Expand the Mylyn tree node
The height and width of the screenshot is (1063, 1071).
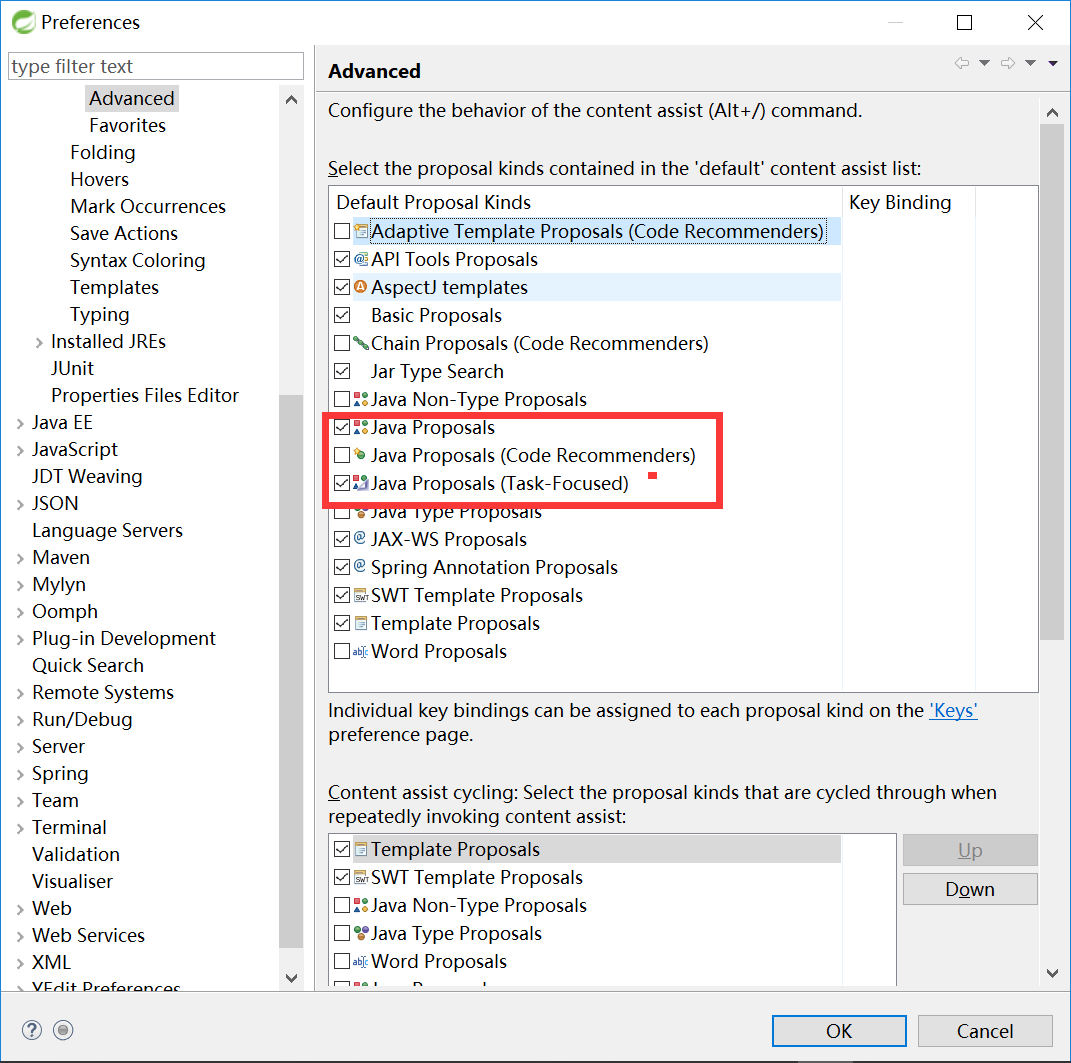tap(20, 585)
